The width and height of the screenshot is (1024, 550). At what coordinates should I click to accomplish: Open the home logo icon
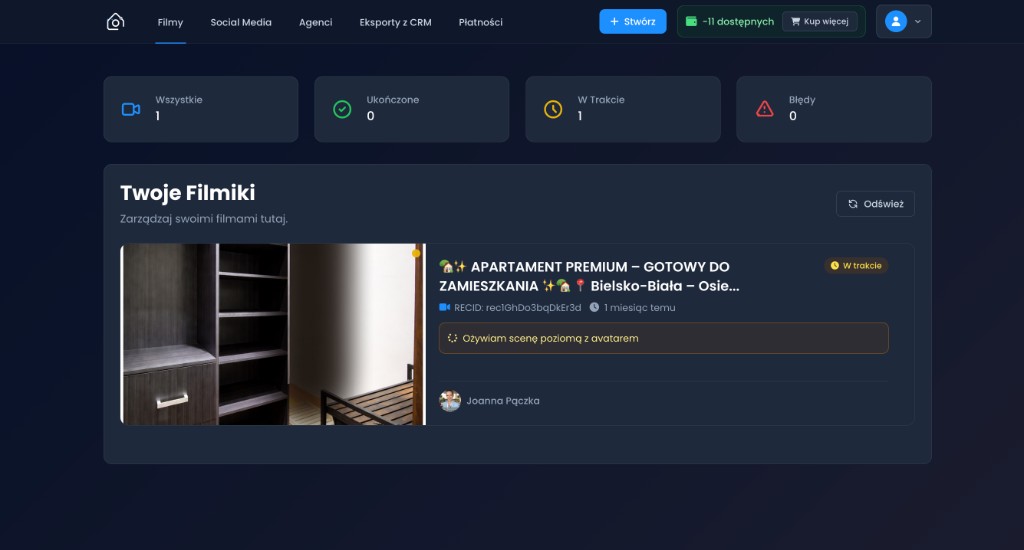pos(116,22)
